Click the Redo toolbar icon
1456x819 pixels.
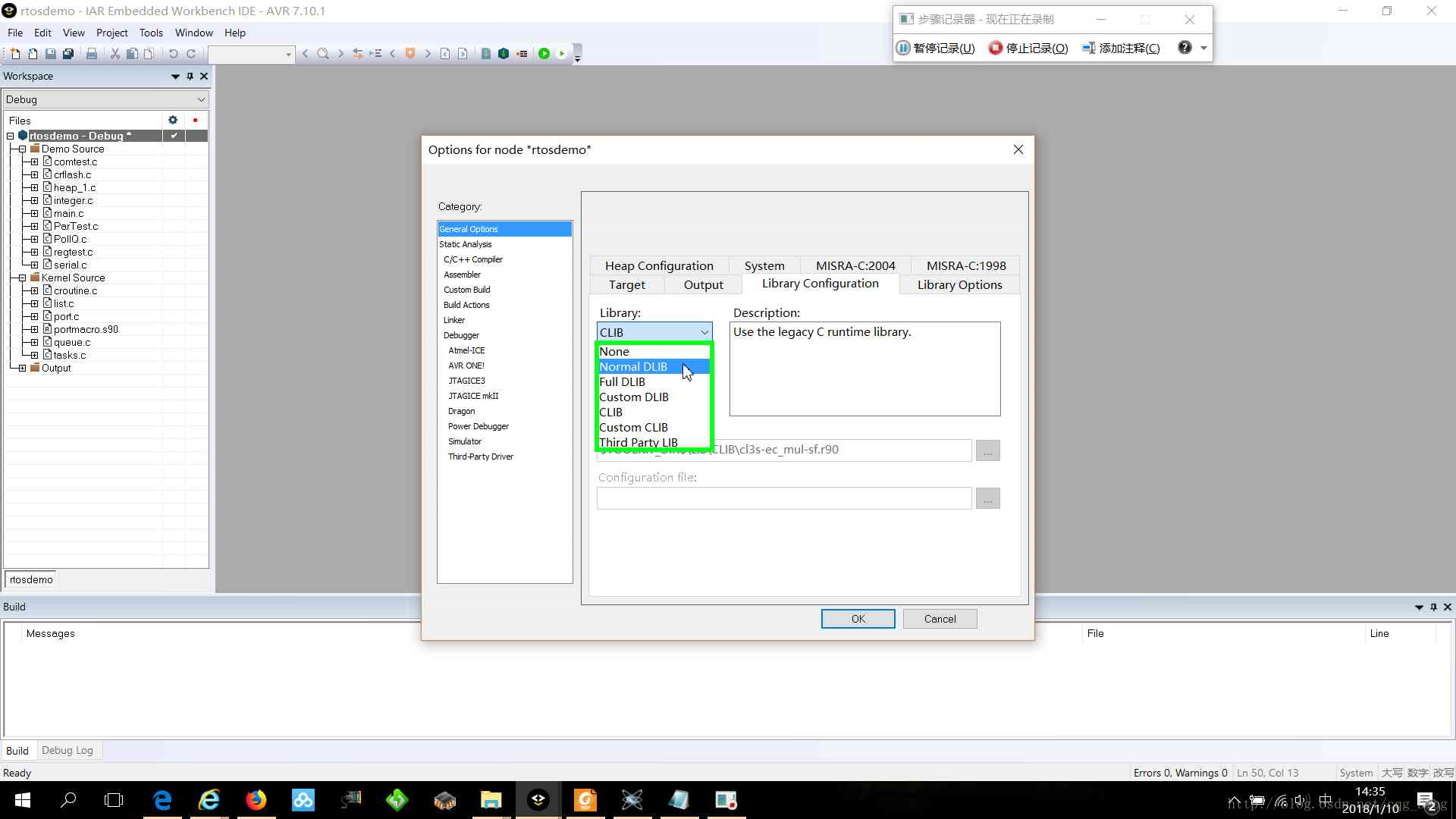point(191,54)
